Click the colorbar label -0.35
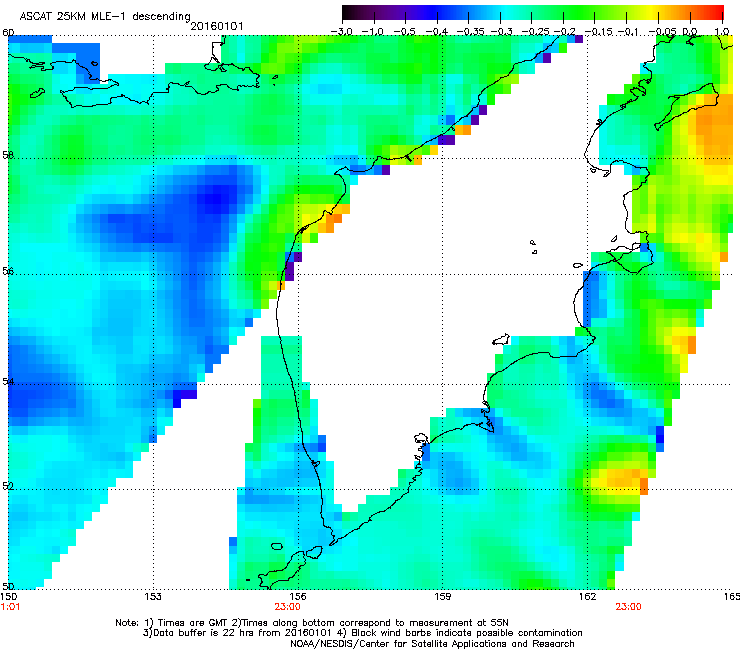This screenshot has height=650, width=740. click(x=468, y=31)
